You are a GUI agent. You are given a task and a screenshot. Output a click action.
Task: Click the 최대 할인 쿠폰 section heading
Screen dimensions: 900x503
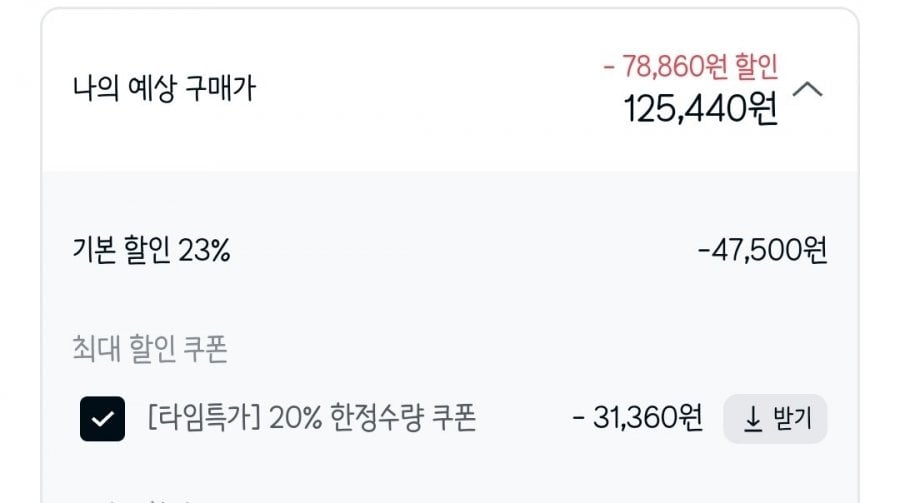pos(150,350)
